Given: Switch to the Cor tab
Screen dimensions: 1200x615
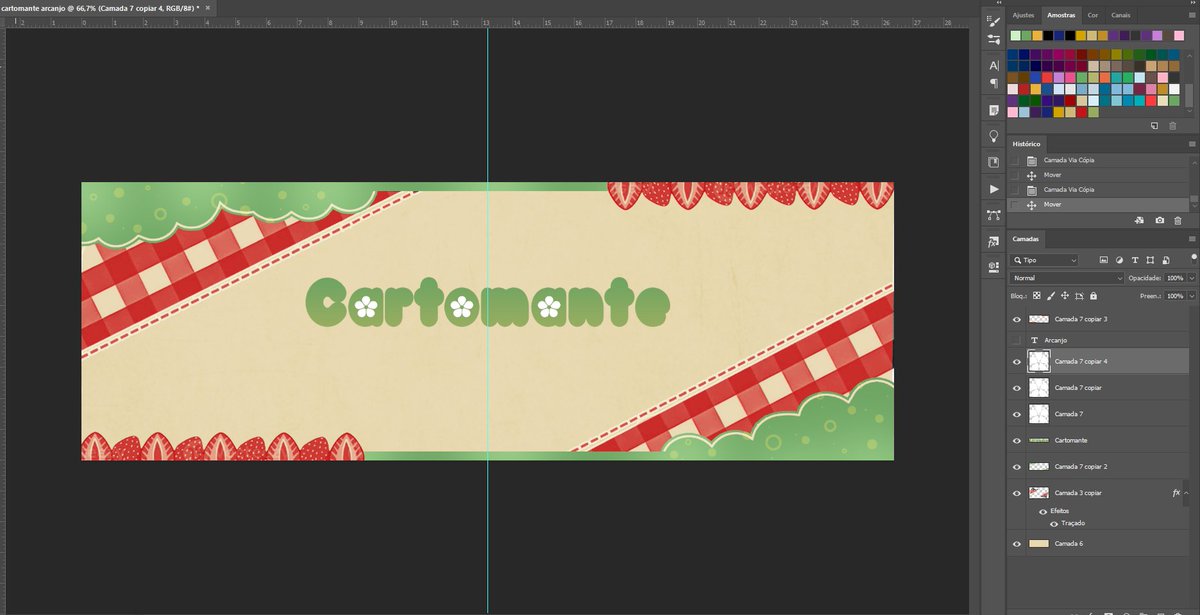Looking at the screenshot, I should 1092,15.
